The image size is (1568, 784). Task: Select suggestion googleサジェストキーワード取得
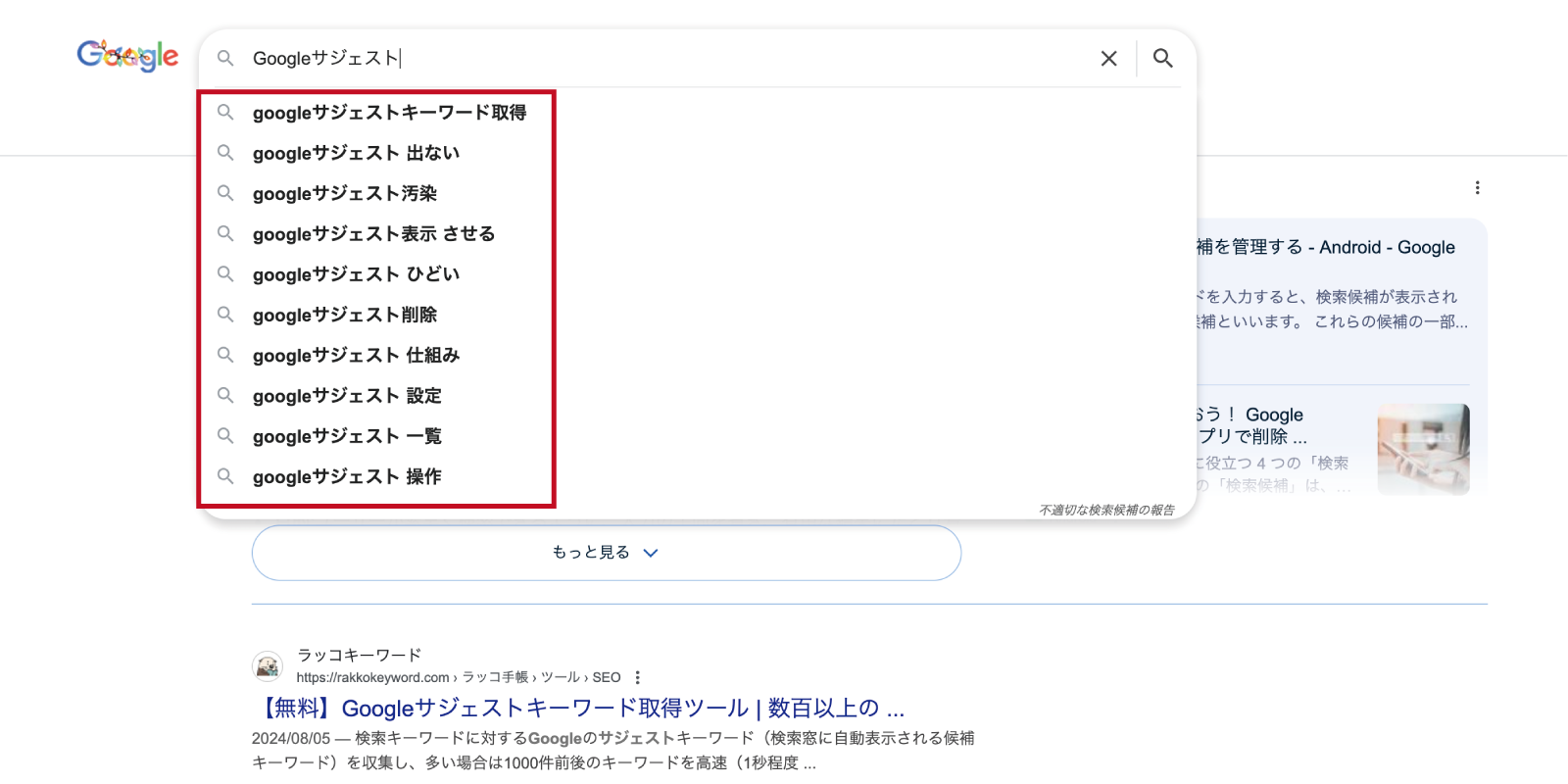[x=389, y=113]
